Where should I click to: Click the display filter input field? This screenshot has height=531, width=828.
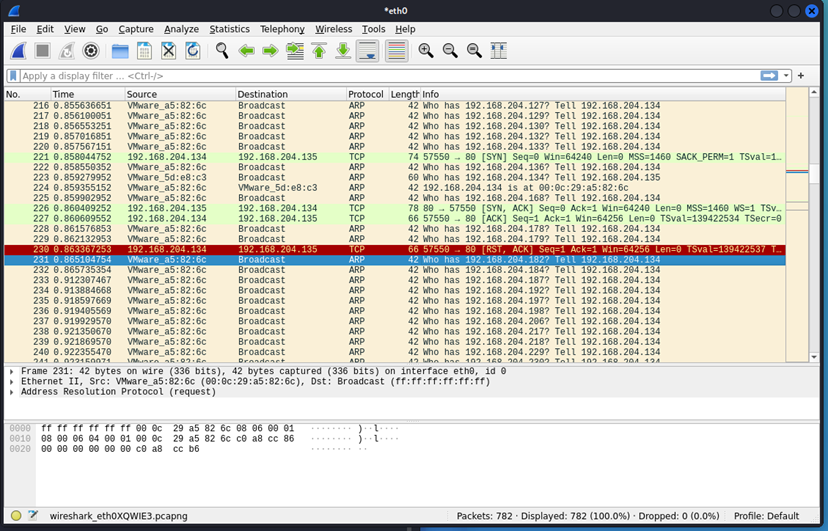pos(380,76)
